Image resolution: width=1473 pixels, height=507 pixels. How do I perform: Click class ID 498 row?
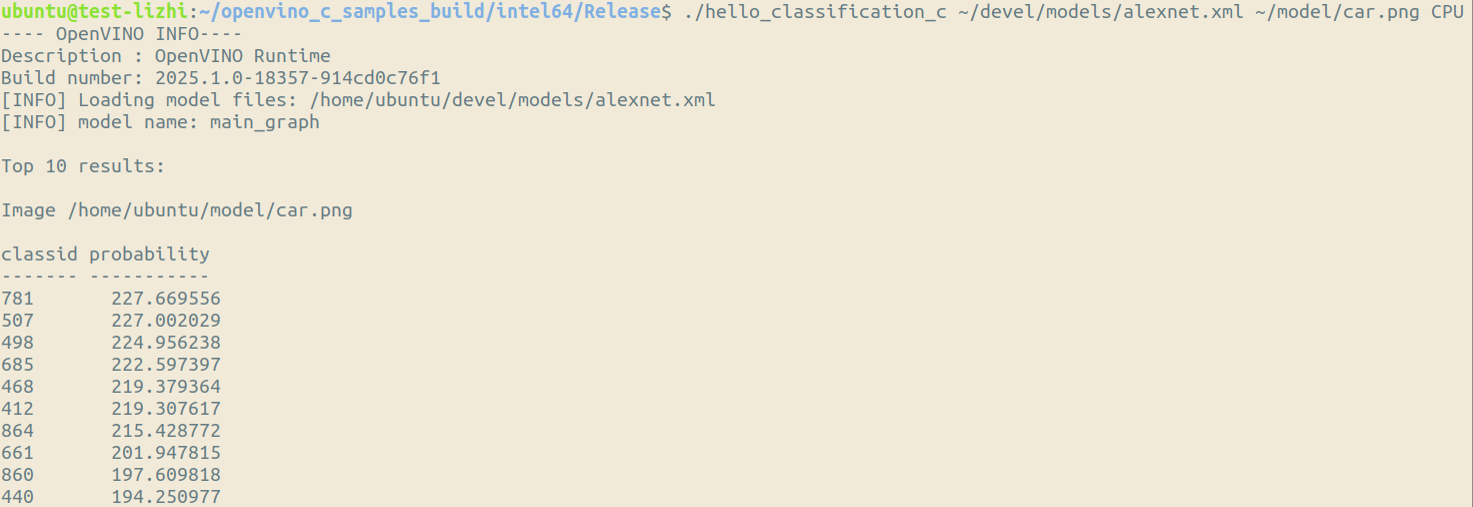click(x=17, y=343)
